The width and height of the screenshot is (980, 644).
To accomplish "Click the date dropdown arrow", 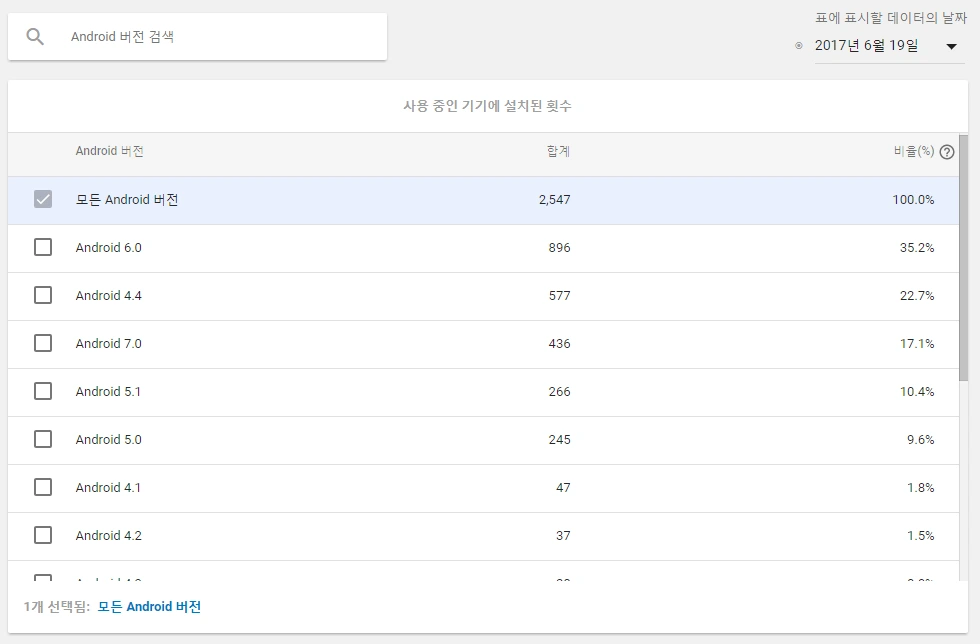I will [x=951, y=46].
